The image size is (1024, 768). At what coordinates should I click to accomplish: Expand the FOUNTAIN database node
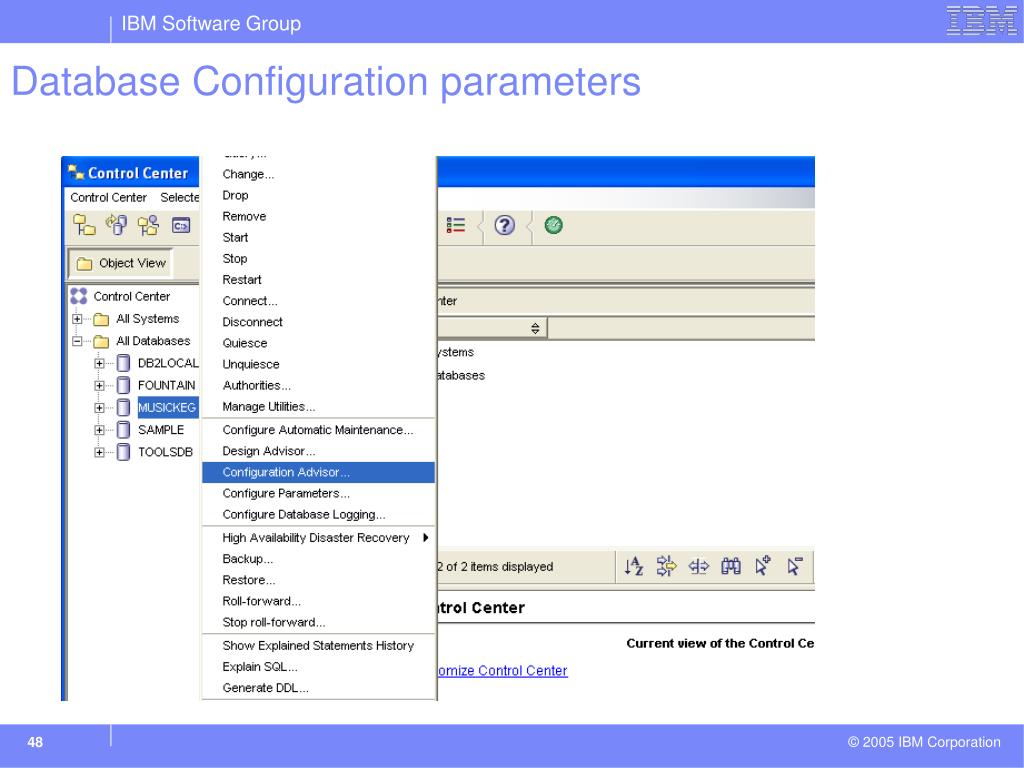click(99, 386)
